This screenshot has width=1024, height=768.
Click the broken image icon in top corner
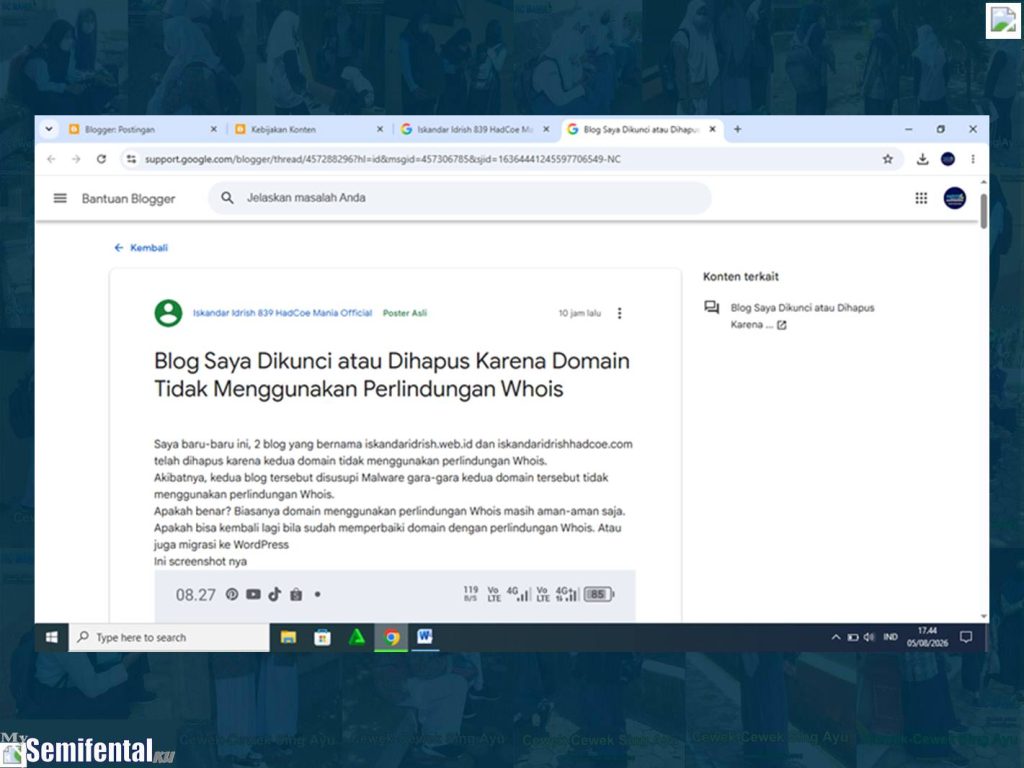[x=1002, y=20]
